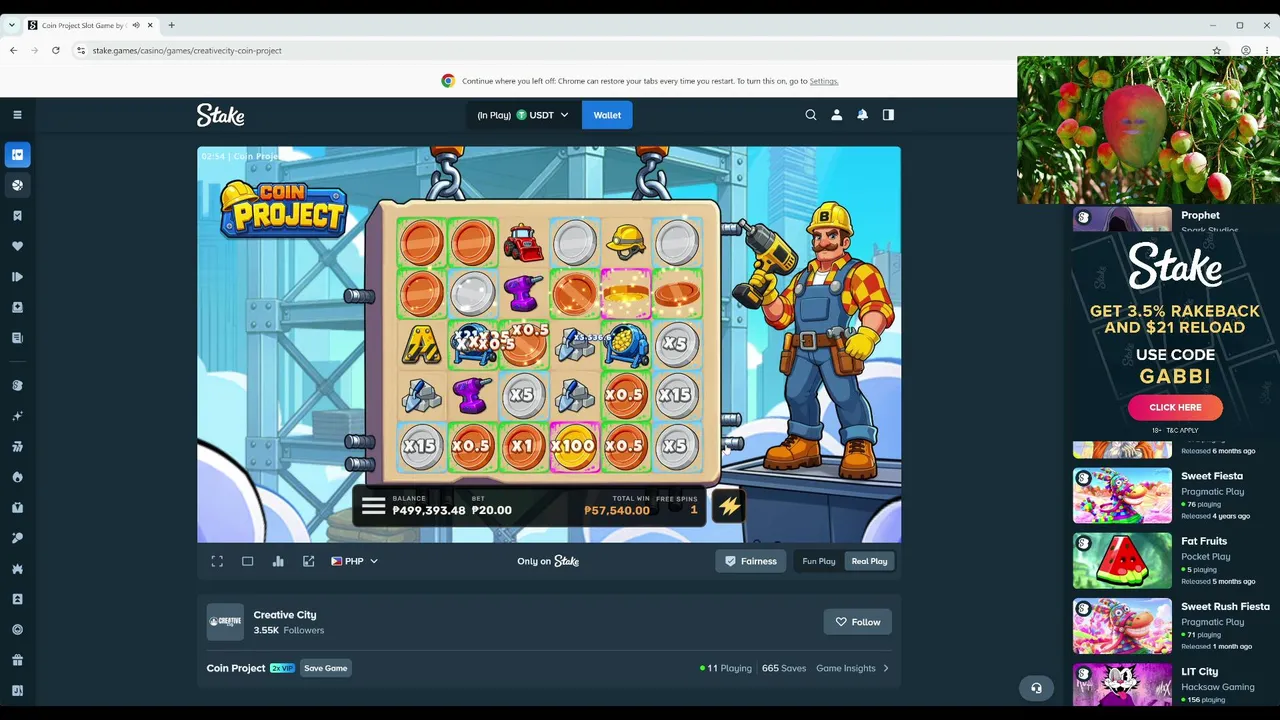Image resolution: width=1280 pixels, height=720 pixels.
Task: Open the user profile icon
Action: click(x=837, y=115)
